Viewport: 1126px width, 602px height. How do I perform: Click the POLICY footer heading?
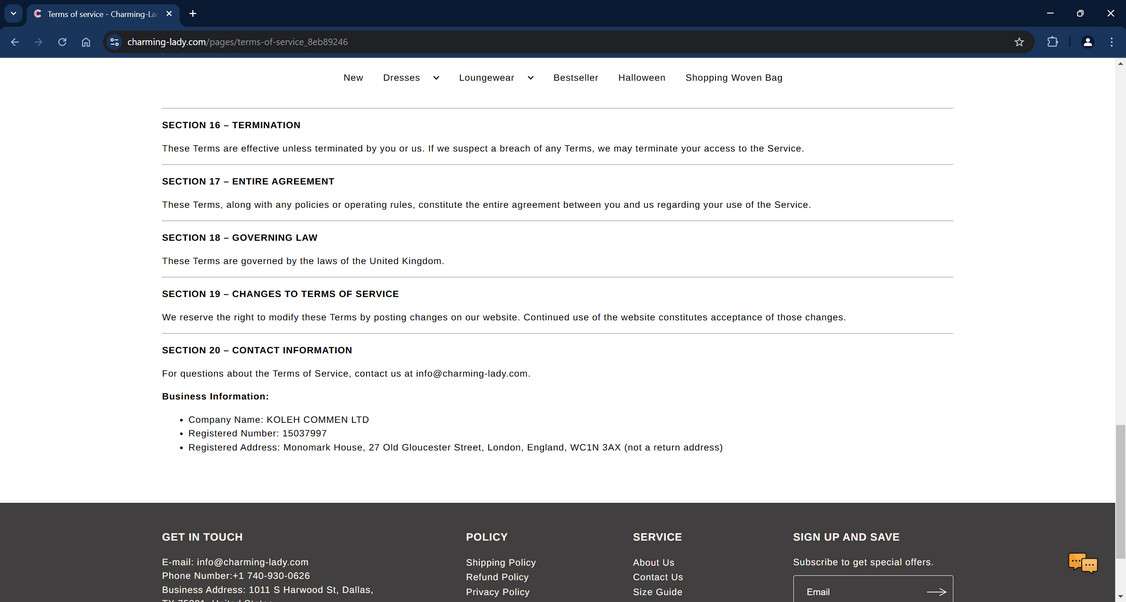click(x=487, y=537)
